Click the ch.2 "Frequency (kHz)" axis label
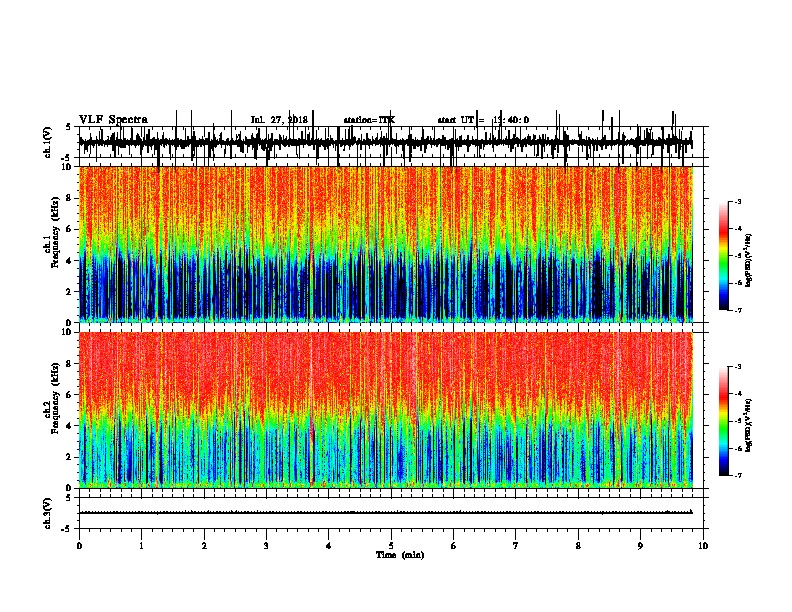Image resolution: width=792 pixels, height=612 pixels. (55, 398)
